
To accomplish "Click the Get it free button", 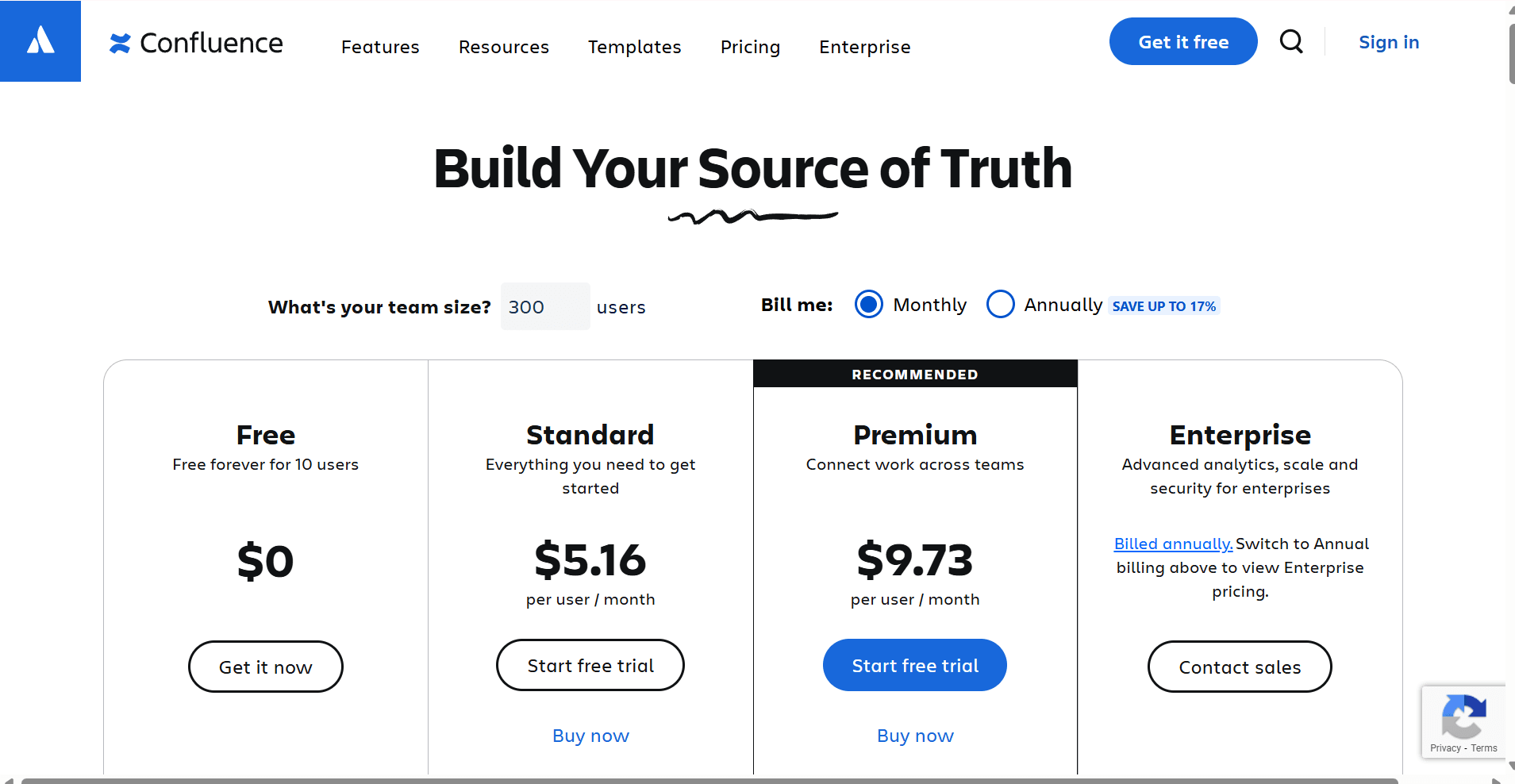I will (1182, 41).
